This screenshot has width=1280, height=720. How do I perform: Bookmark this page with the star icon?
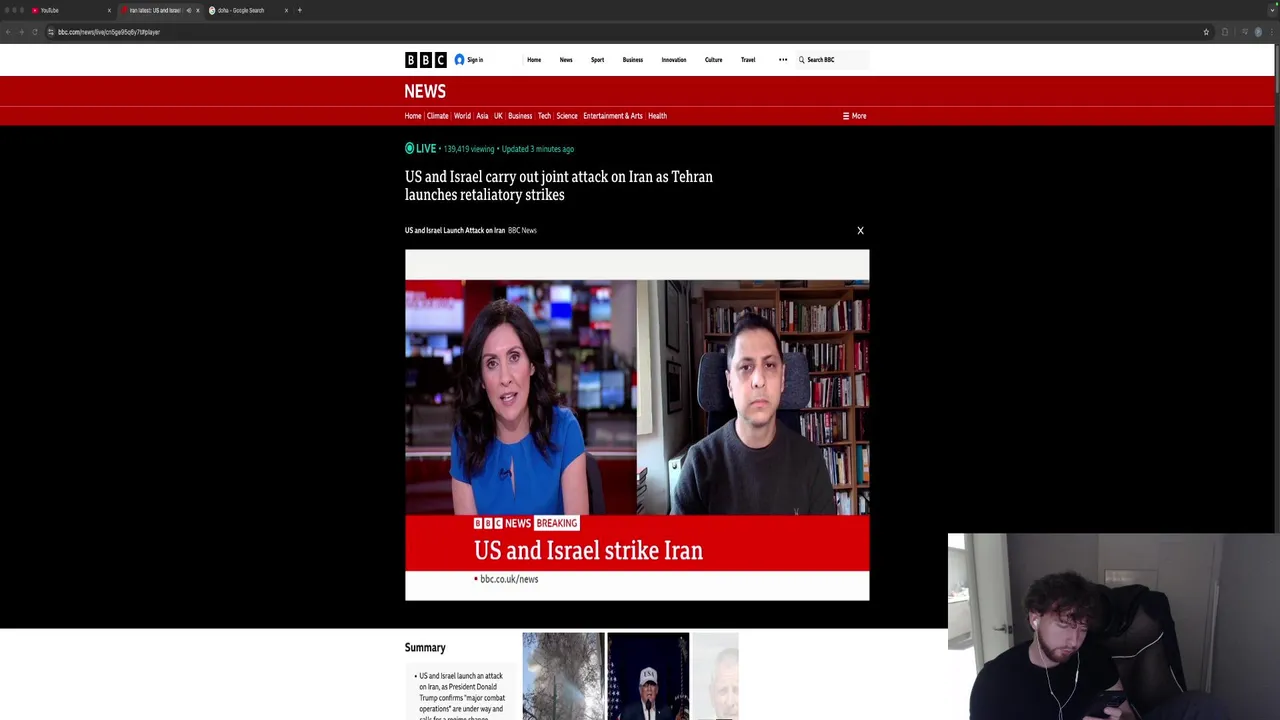tap(1206, 32)
